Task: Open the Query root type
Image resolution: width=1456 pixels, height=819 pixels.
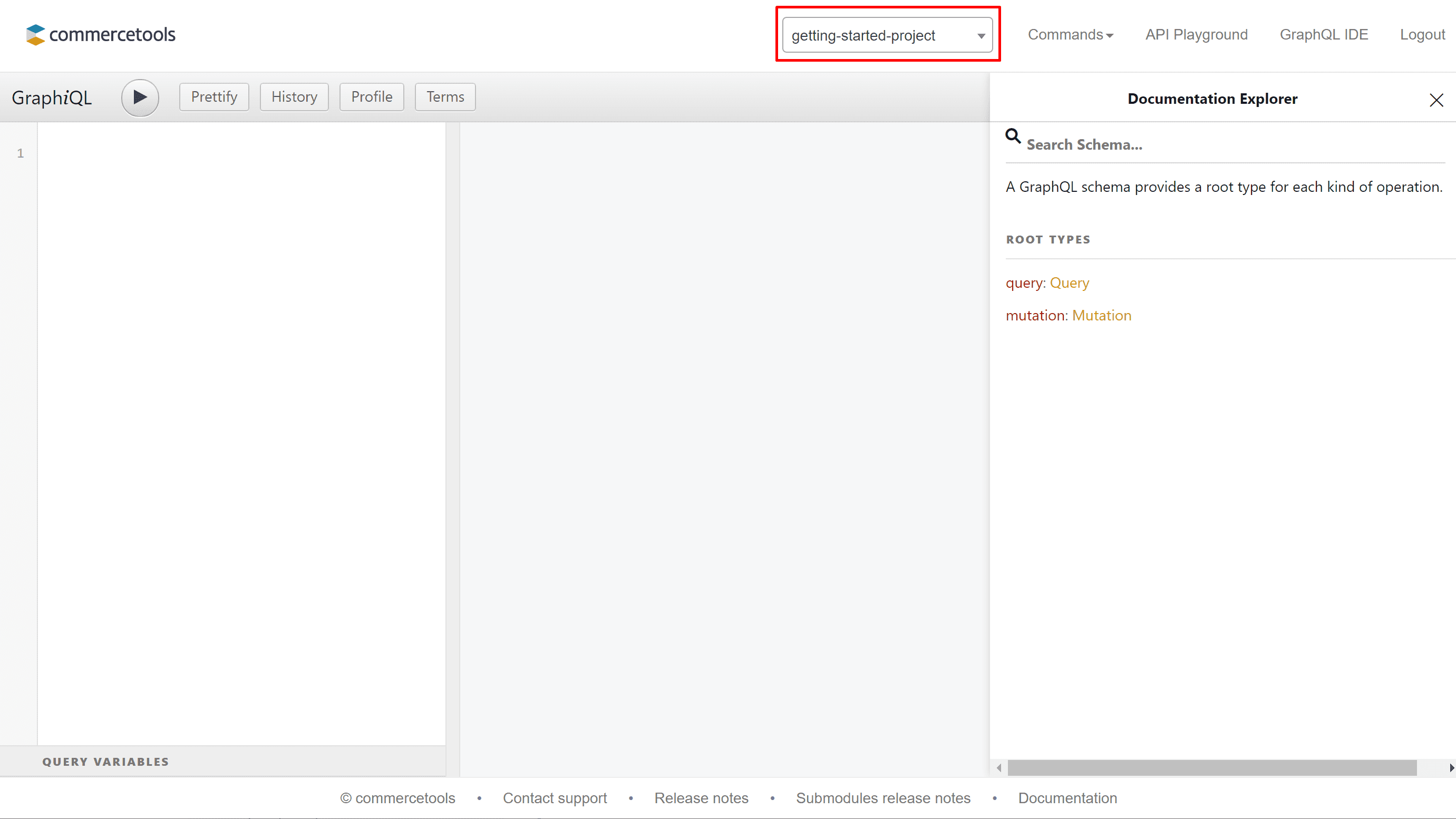Action: pyautogui.click(x=1069, y=282)
